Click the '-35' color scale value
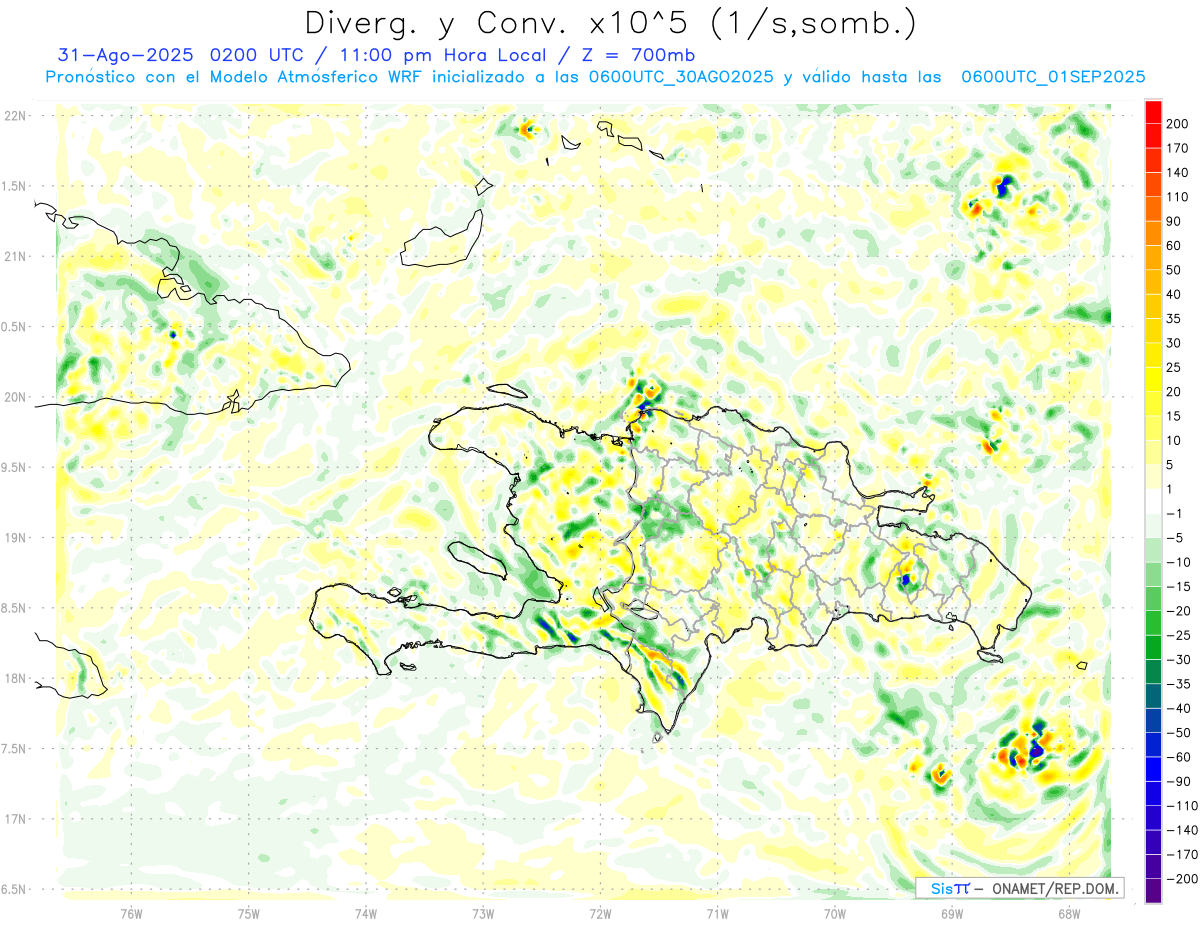 1181,684
